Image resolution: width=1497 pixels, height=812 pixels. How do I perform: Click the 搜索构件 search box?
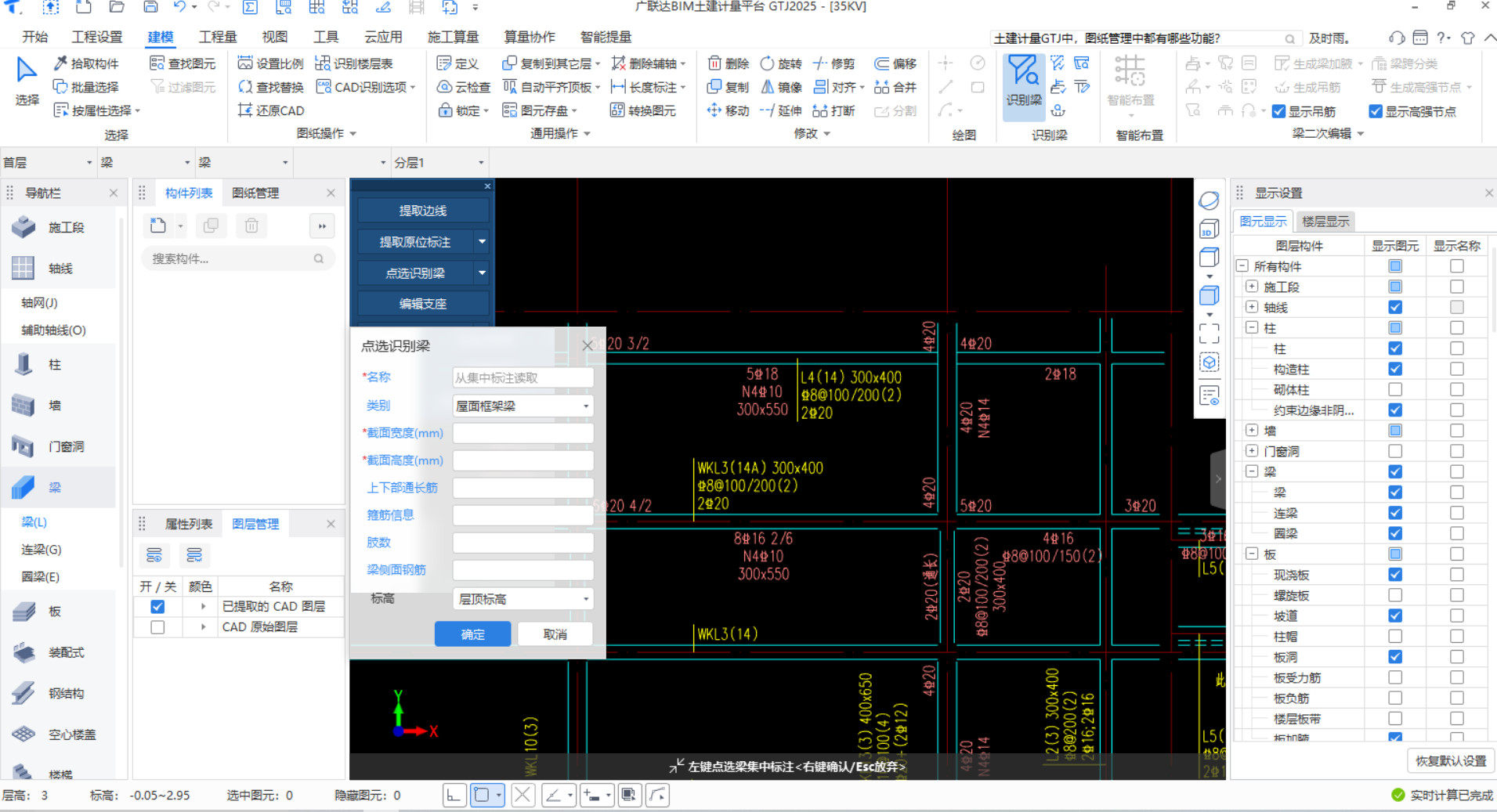point(237,258)
